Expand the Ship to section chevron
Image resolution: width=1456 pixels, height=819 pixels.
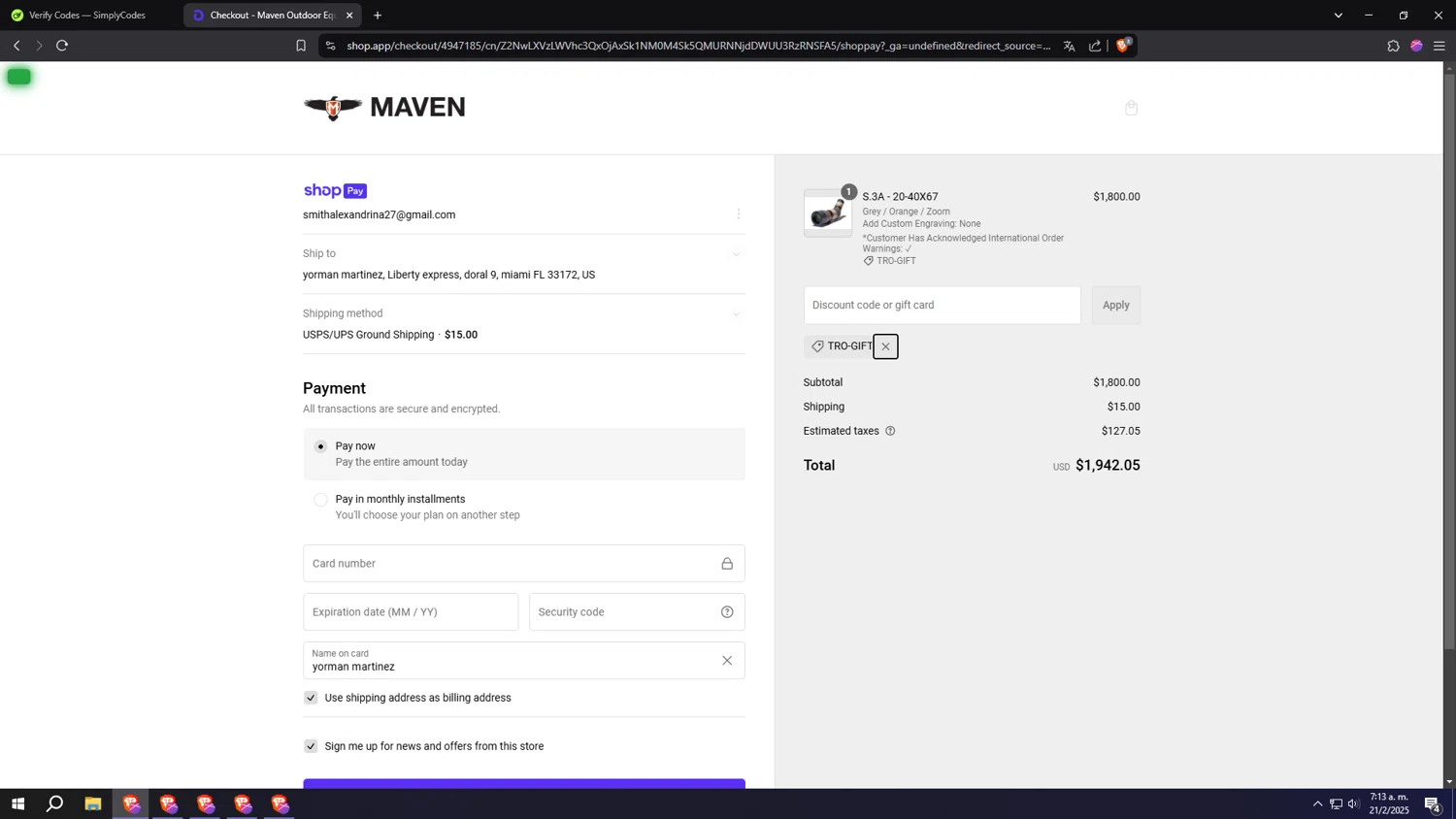(736, 254)
